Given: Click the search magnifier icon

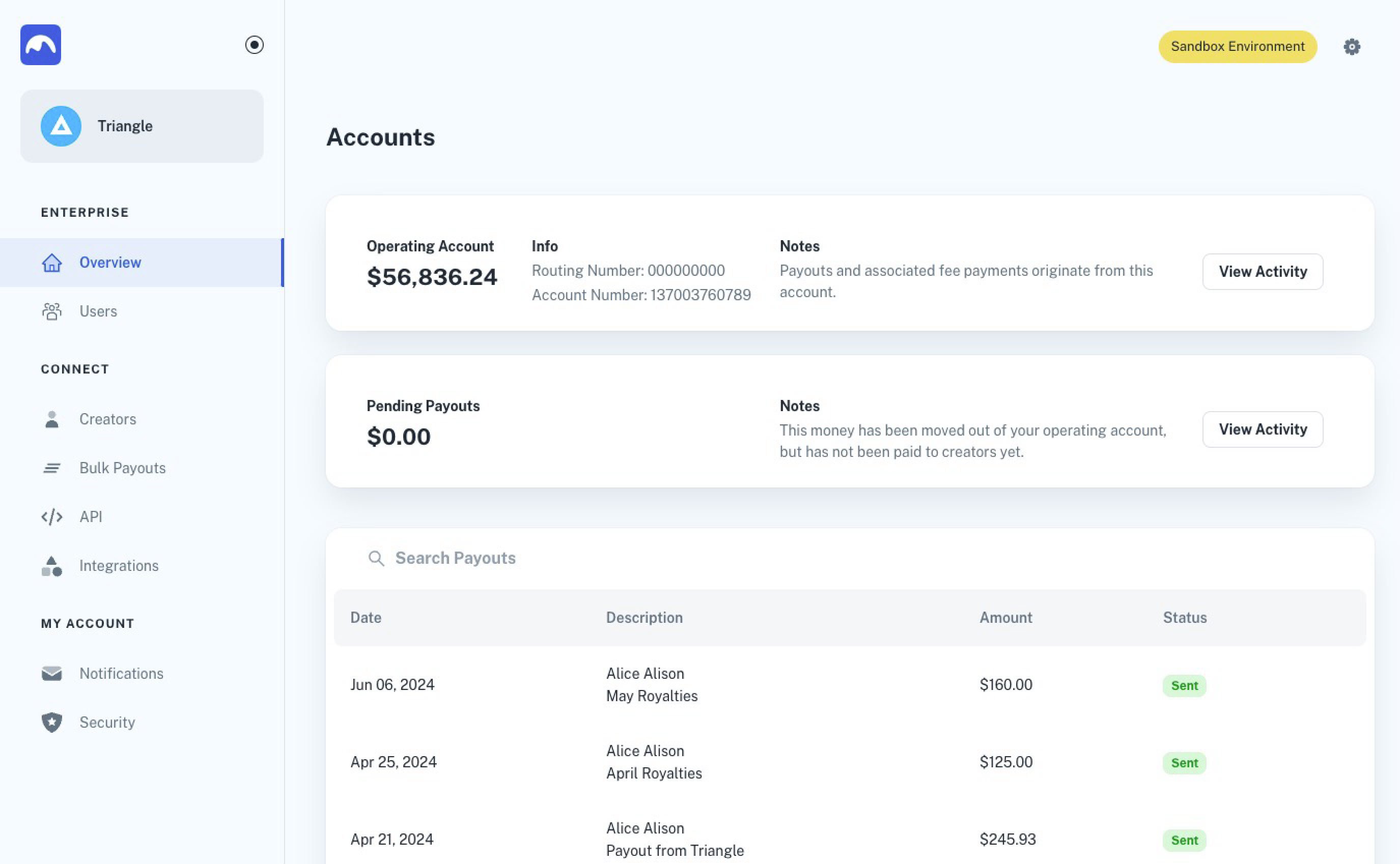Looking at the screenshot, I should (376, 558).
